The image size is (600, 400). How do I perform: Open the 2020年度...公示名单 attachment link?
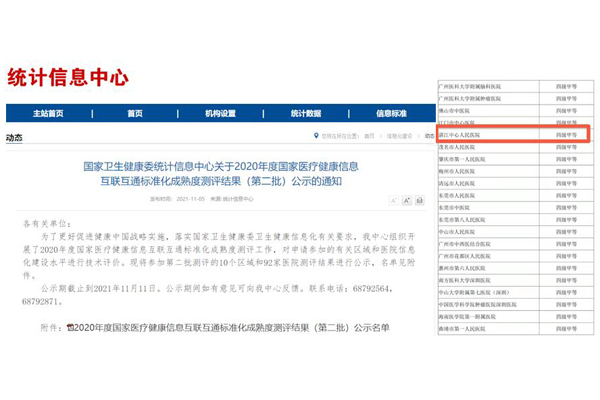(x=232, y=328)
